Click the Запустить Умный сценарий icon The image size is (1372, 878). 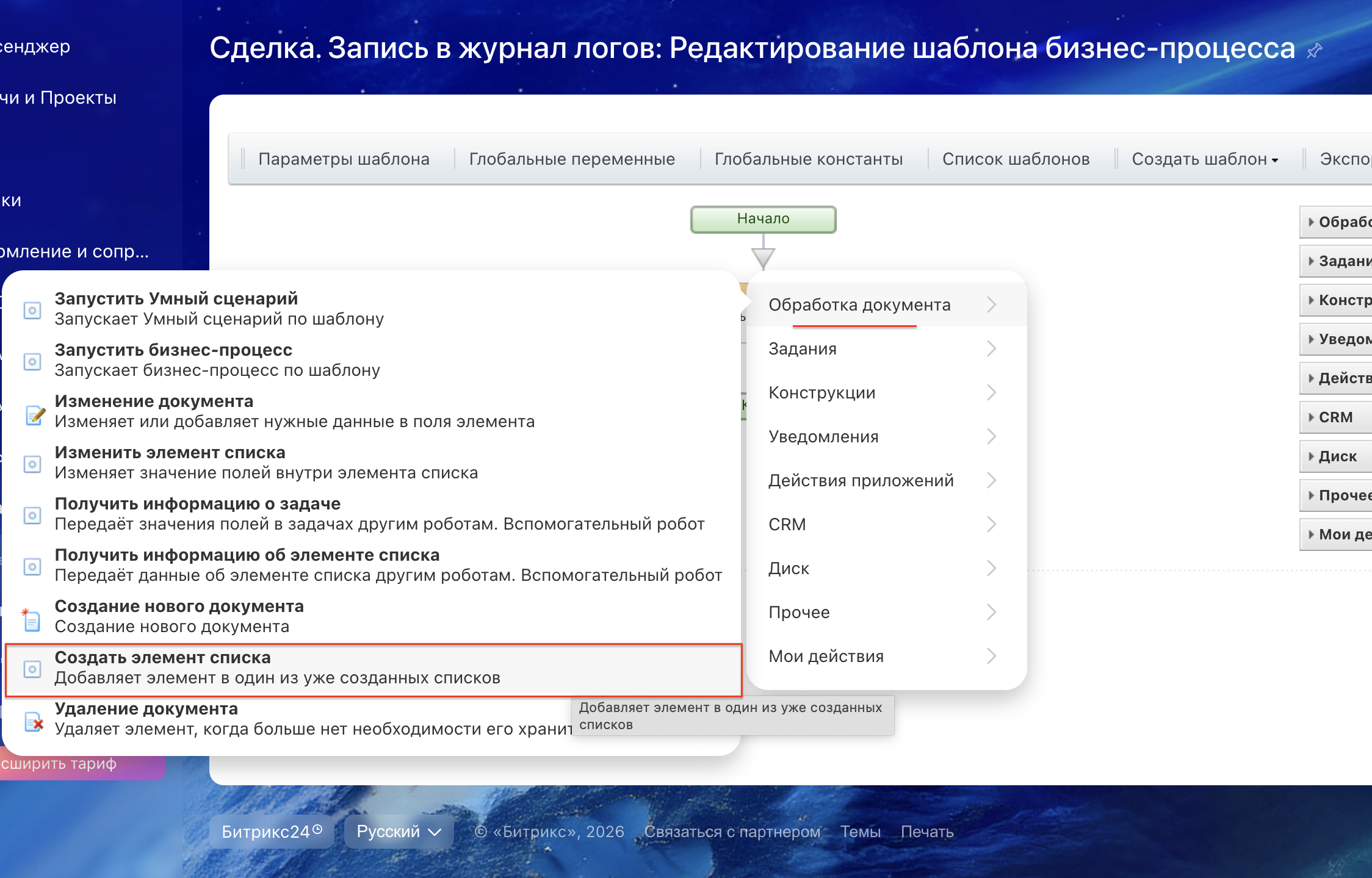tap(32, 310)
